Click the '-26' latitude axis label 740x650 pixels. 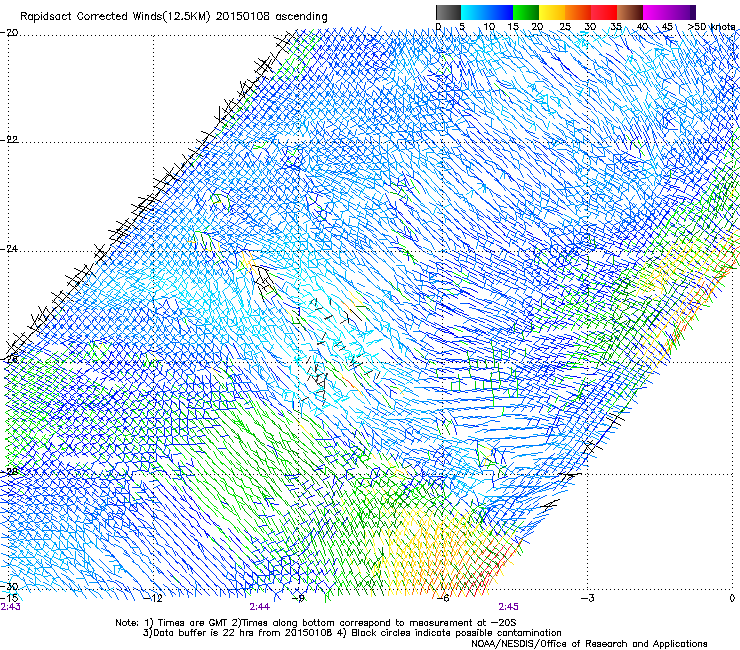[9, 360]
